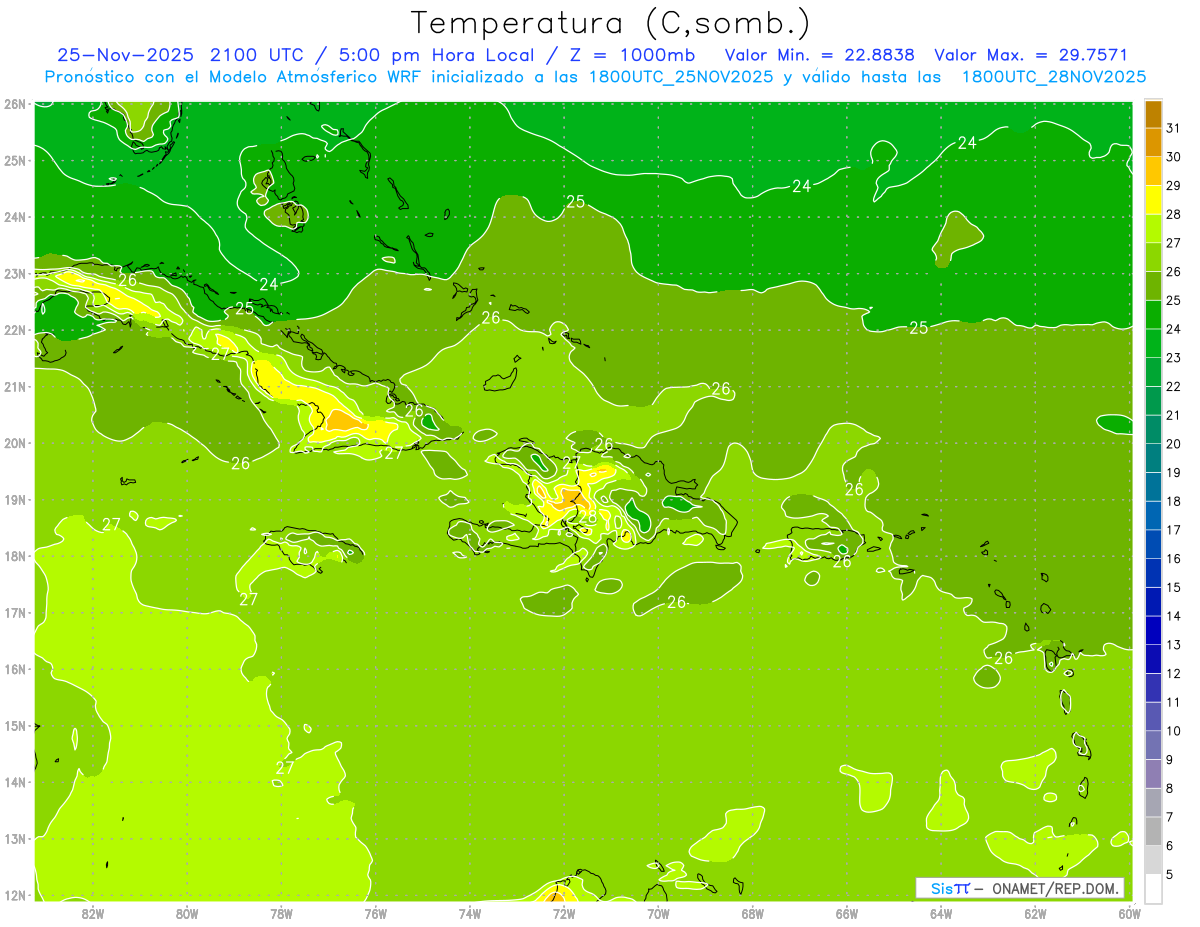The height and width of the screenshot is (927, 1200).
Task: Click the bright yellow swatch between legend values 28 and 29
Action: (1153, 199)
